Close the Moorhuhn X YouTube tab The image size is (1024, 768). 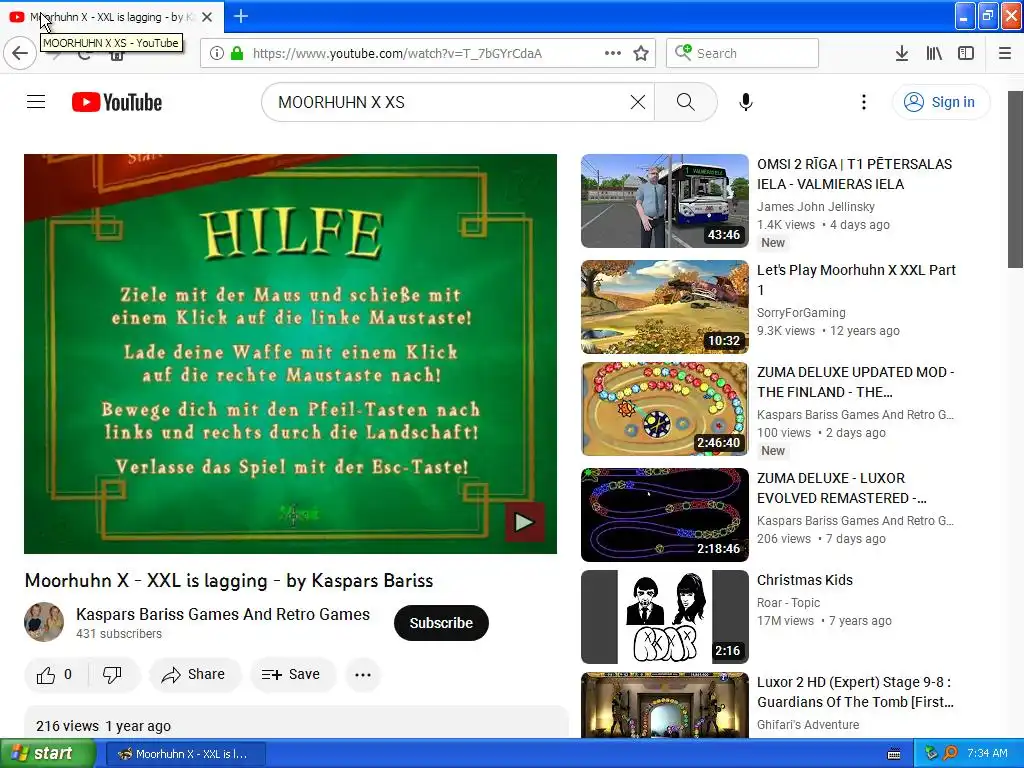[x=207, y=17]
